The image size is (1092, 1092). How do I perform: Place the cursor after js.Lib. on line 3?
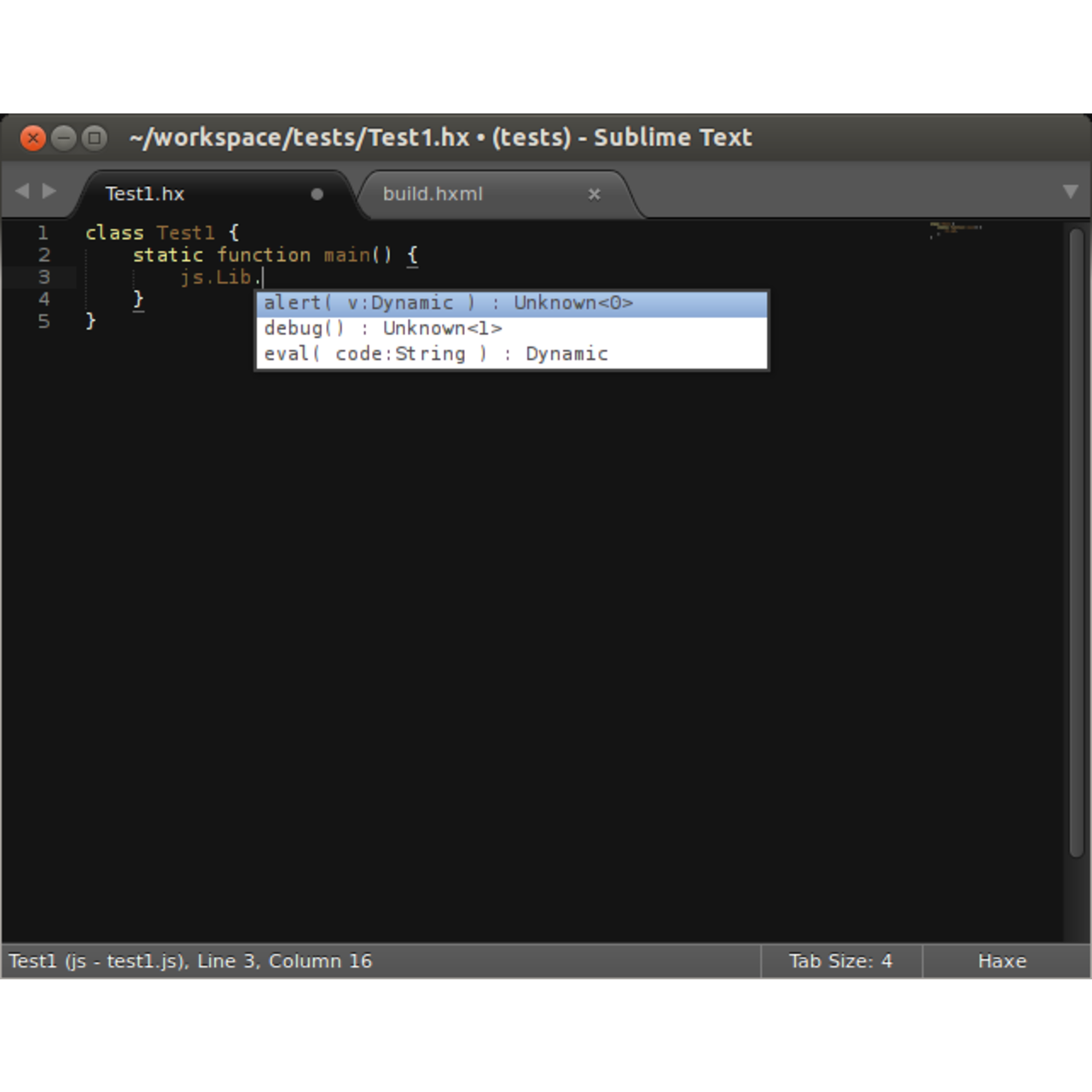click(x=263, y=276)
